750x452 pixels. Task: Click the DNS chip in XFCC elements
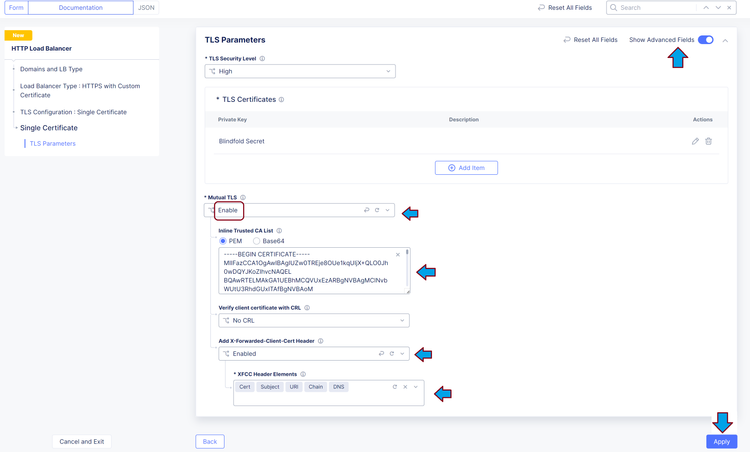[x=339, y=387]
